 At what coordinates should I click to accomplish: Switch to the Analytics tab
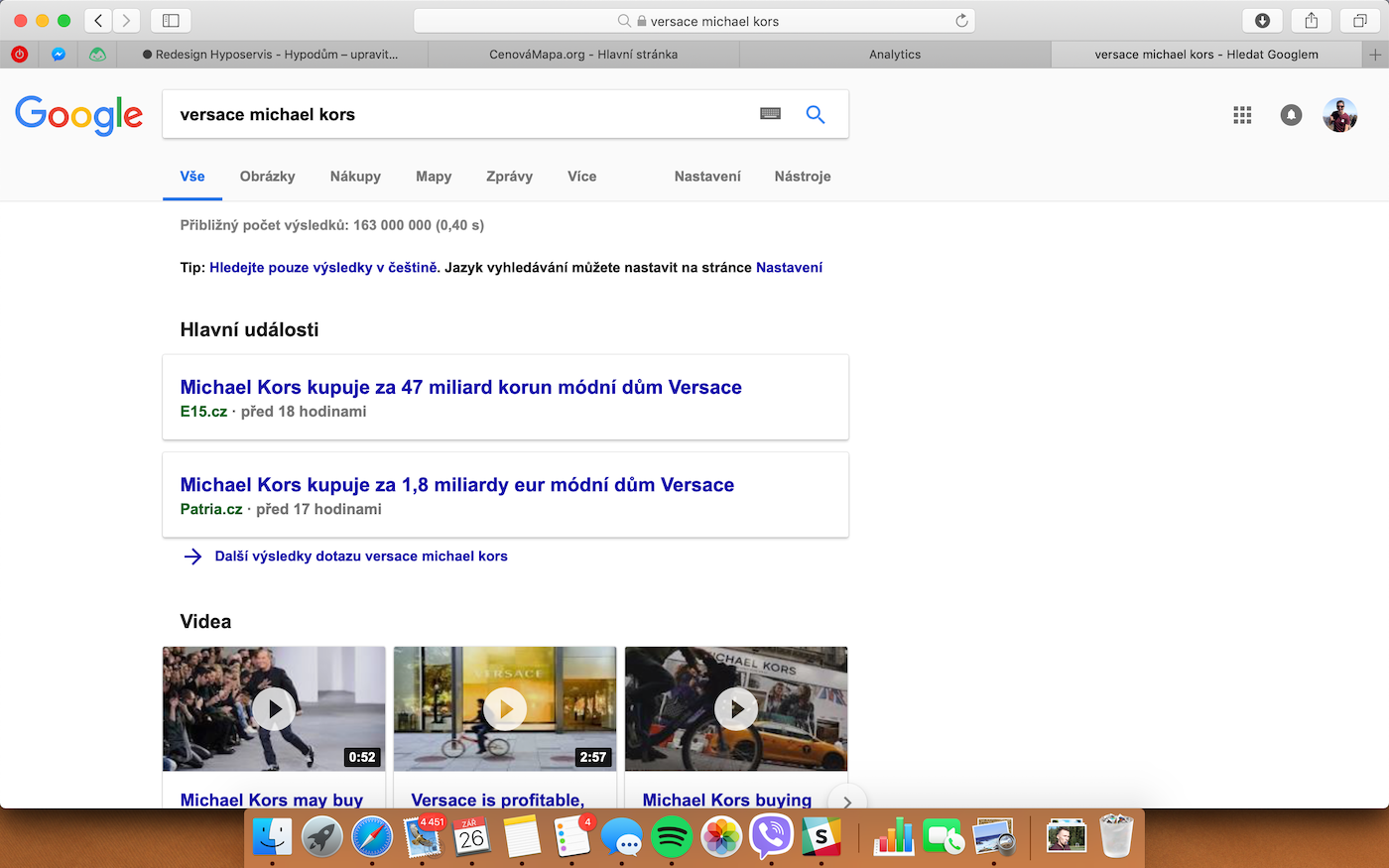tap(895, 55)
